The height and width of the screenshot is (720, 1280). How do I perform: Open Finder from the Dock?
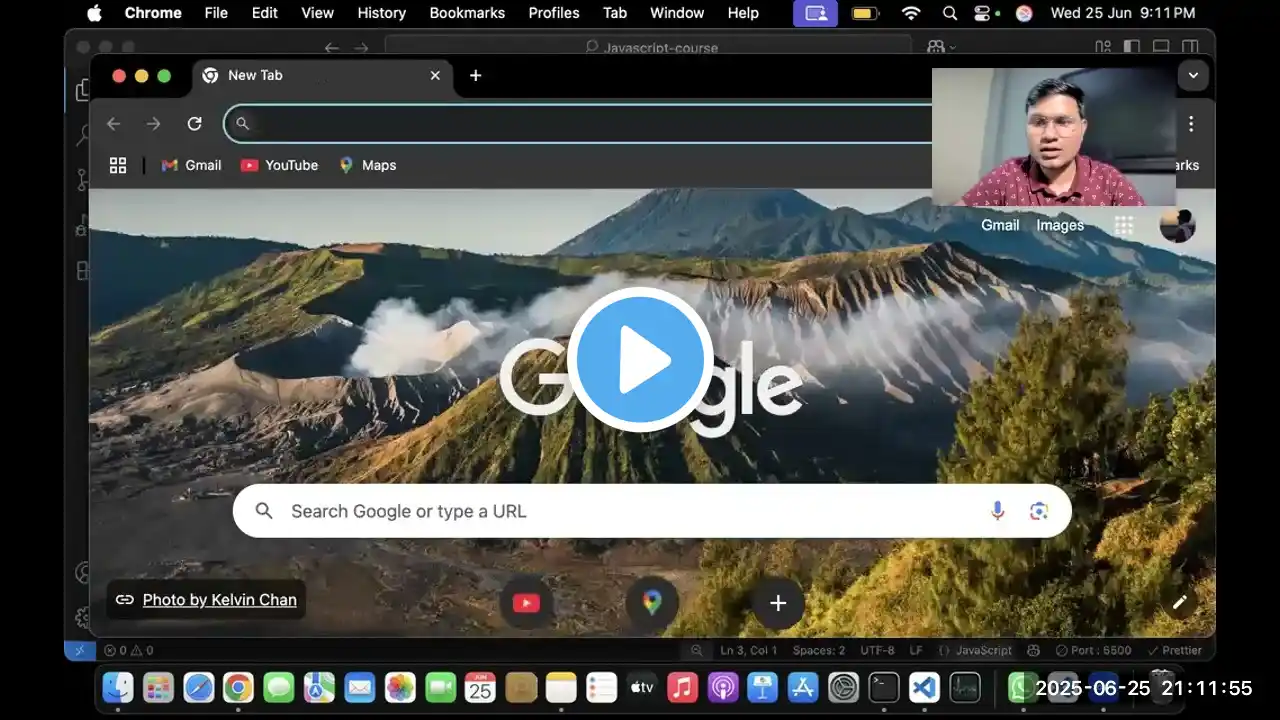point(118,687)
